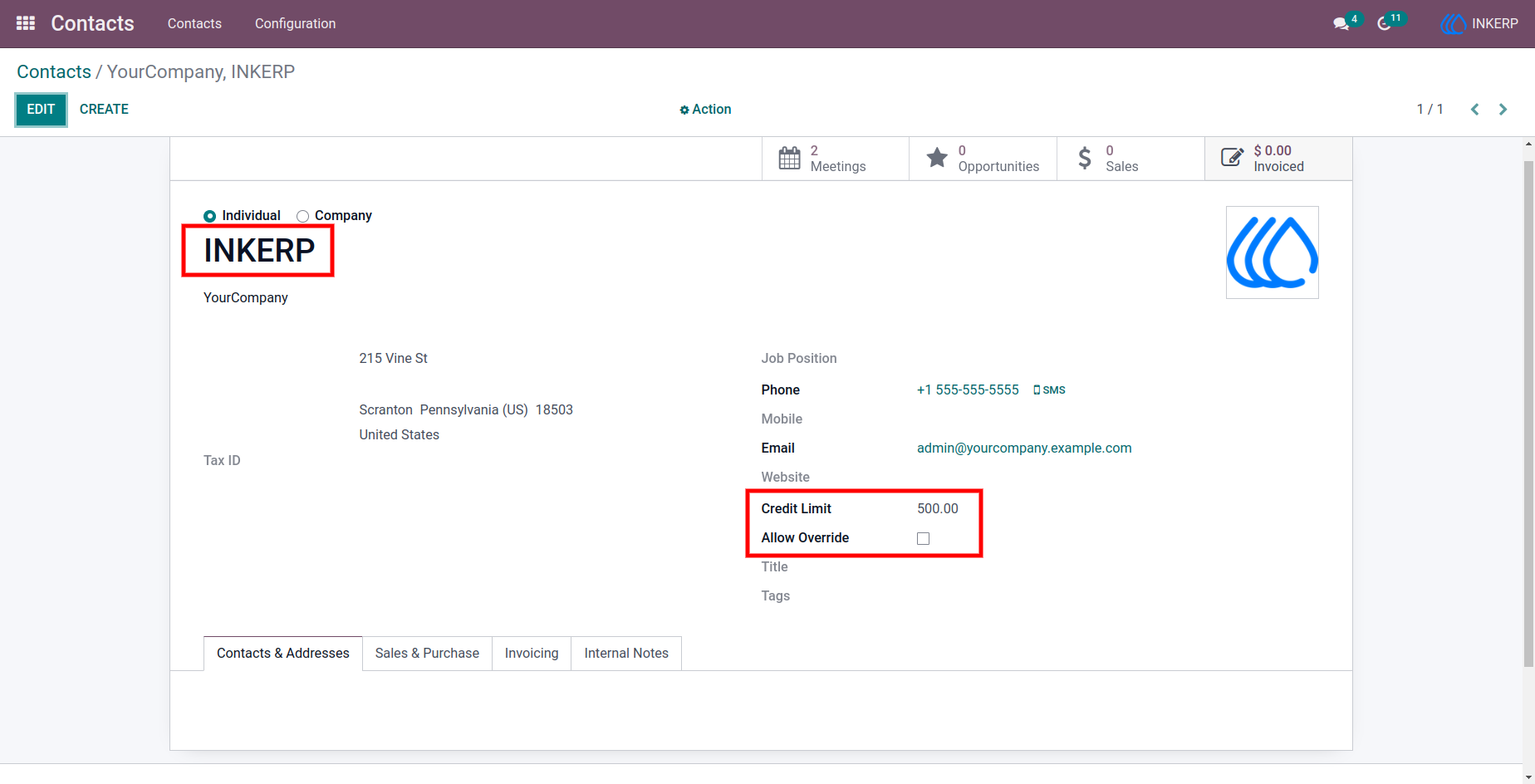Click the Job Position field label
The image size is (1535, 784).
click(x=799, y=359)
